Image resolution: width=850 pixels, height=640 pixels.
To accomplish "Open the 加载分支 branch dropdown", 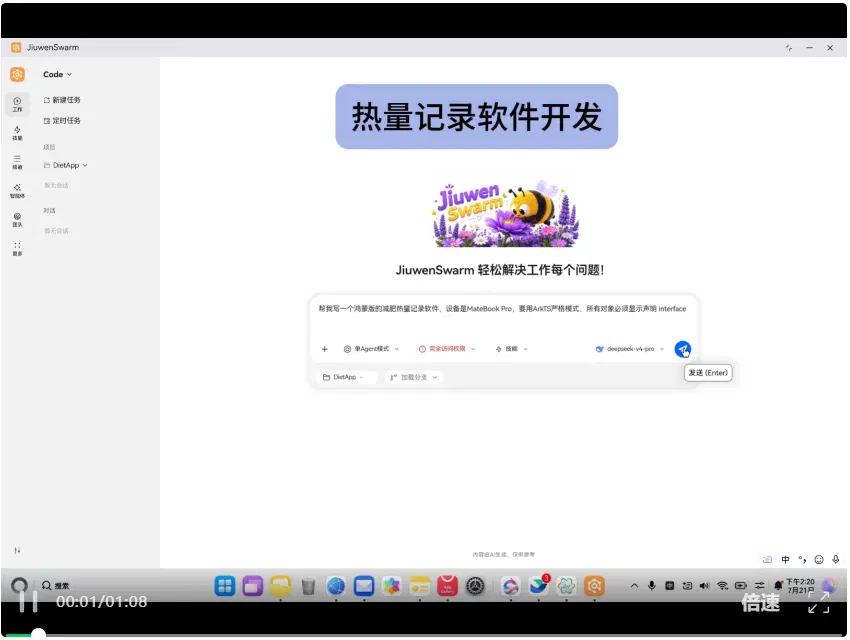I will 414,377.
